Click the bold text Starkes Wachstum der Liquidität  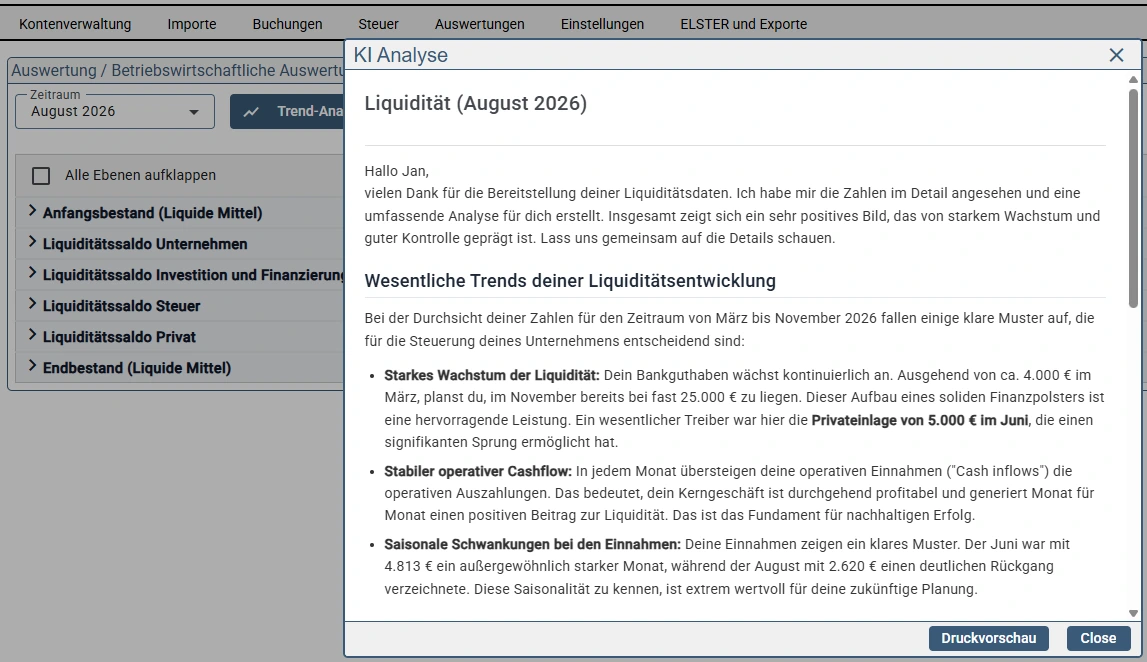pyautogui.click(x=492, y=375)
